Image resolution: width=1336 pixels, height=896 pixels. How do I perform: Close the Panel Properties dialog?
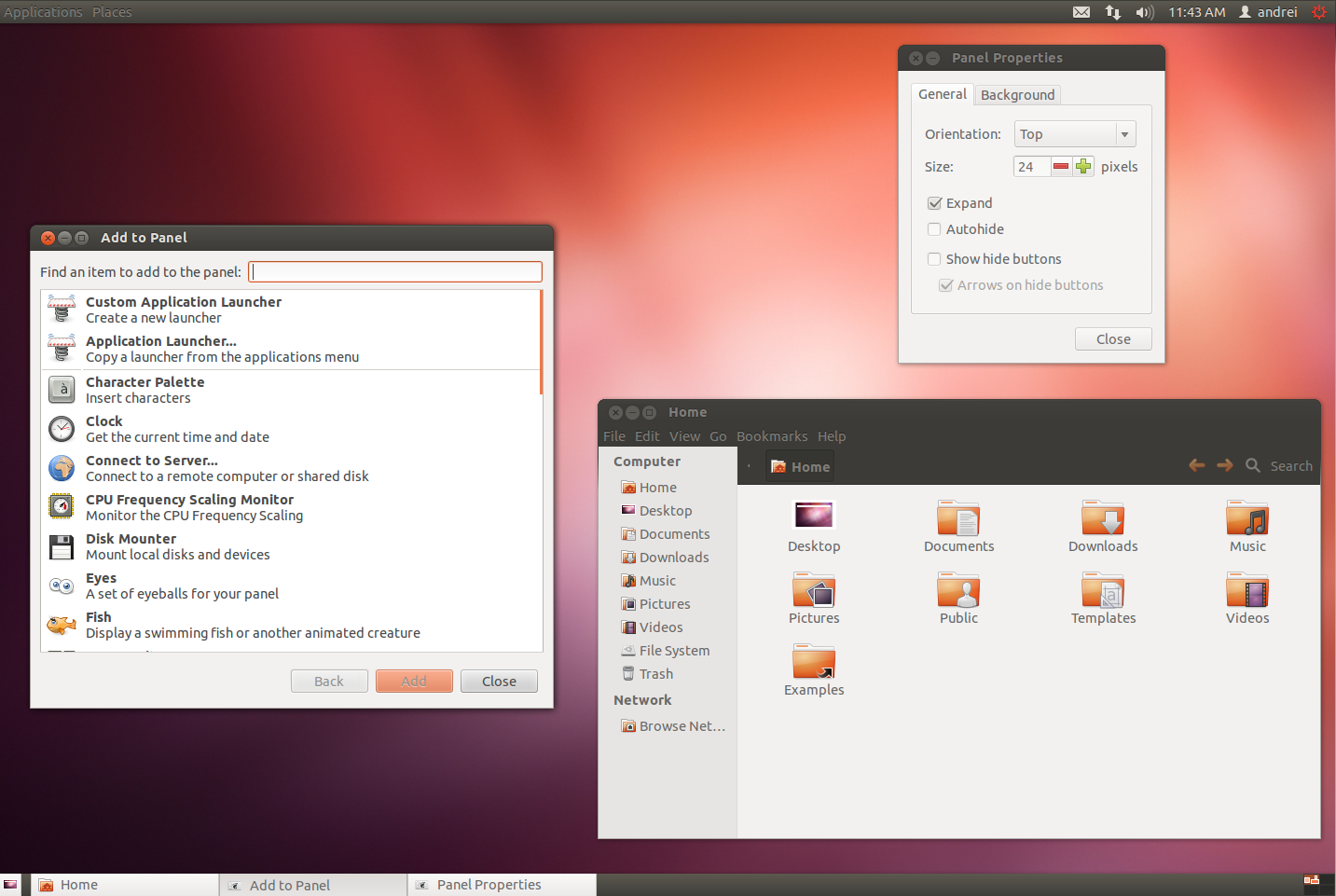point(1113,338)
